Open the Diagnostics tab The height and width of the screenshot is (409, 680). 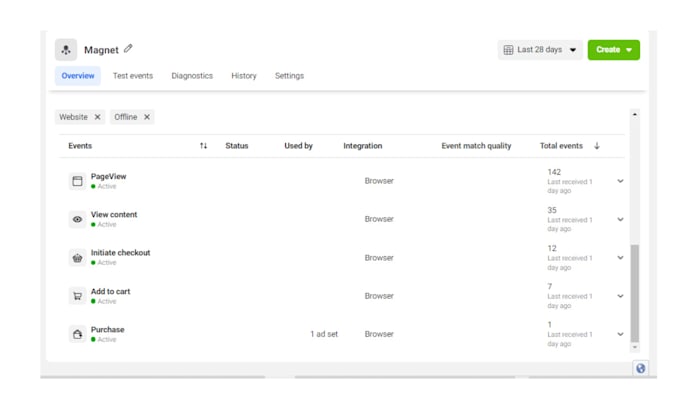pyautogui.click(x=192, y=76)
